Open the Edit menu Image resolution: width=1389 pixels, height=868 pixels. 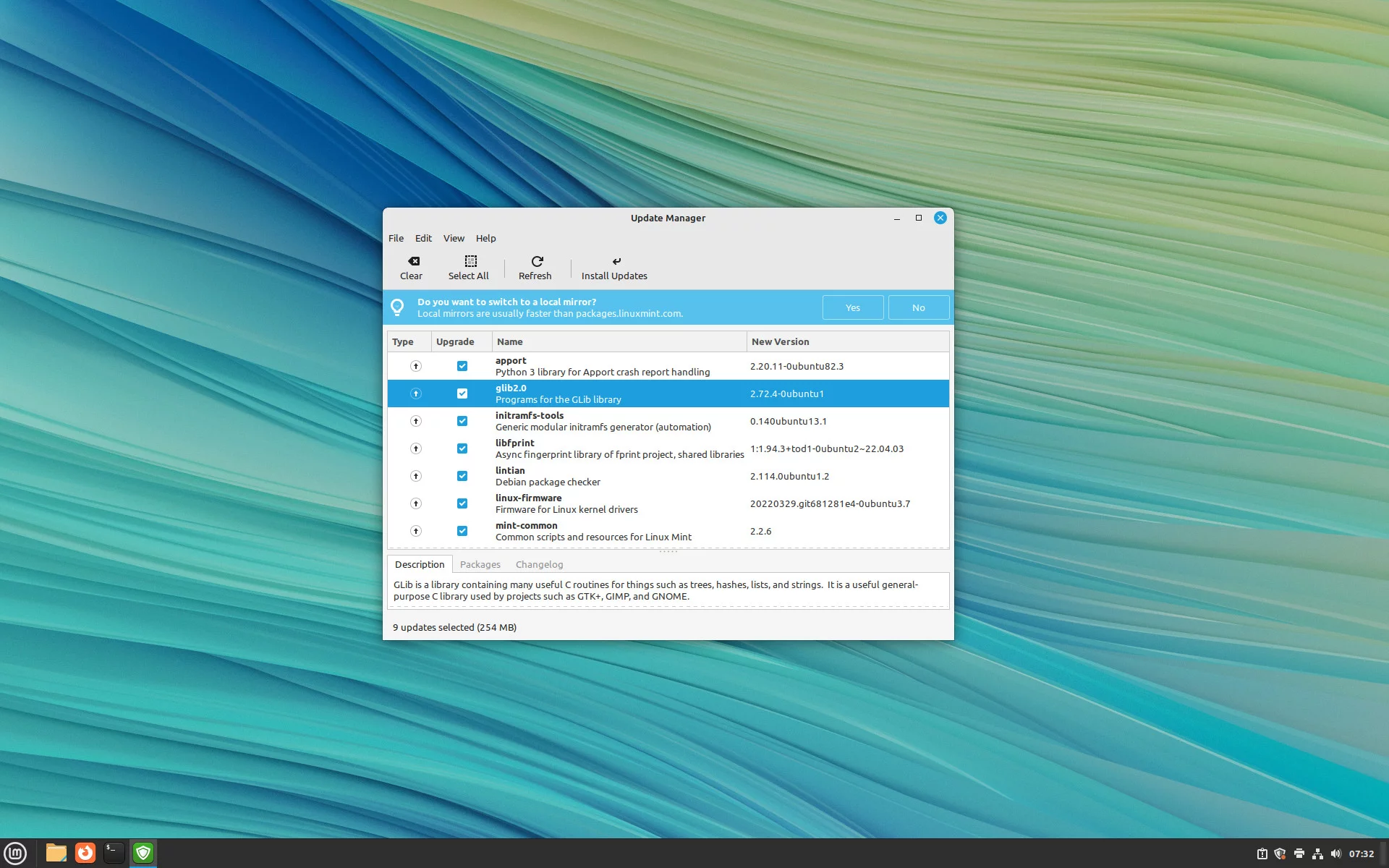(423, 238)
